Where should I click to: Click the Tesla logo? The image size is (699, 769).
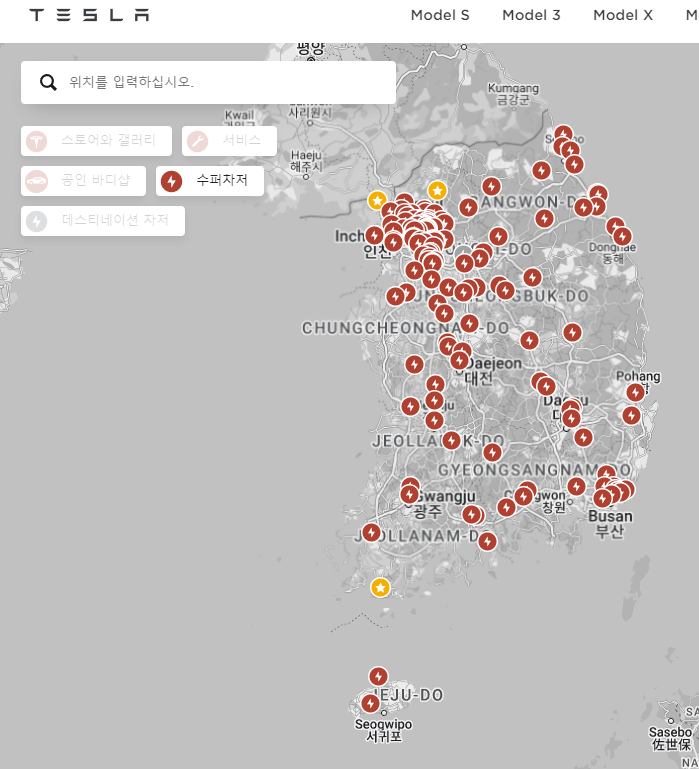click(x=89, y=15)
